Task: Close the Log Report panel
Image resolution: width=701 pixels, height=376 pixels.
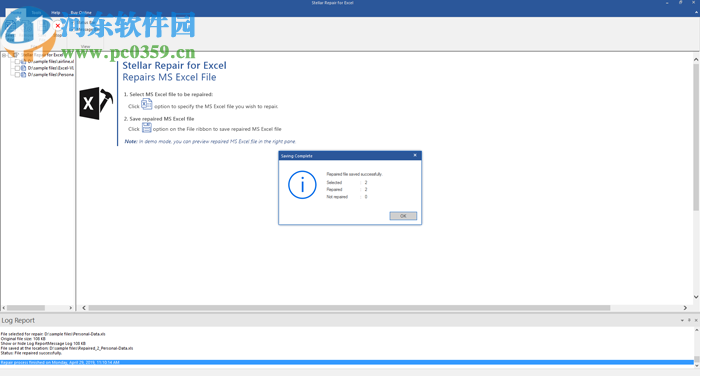Action: (696, 320)
